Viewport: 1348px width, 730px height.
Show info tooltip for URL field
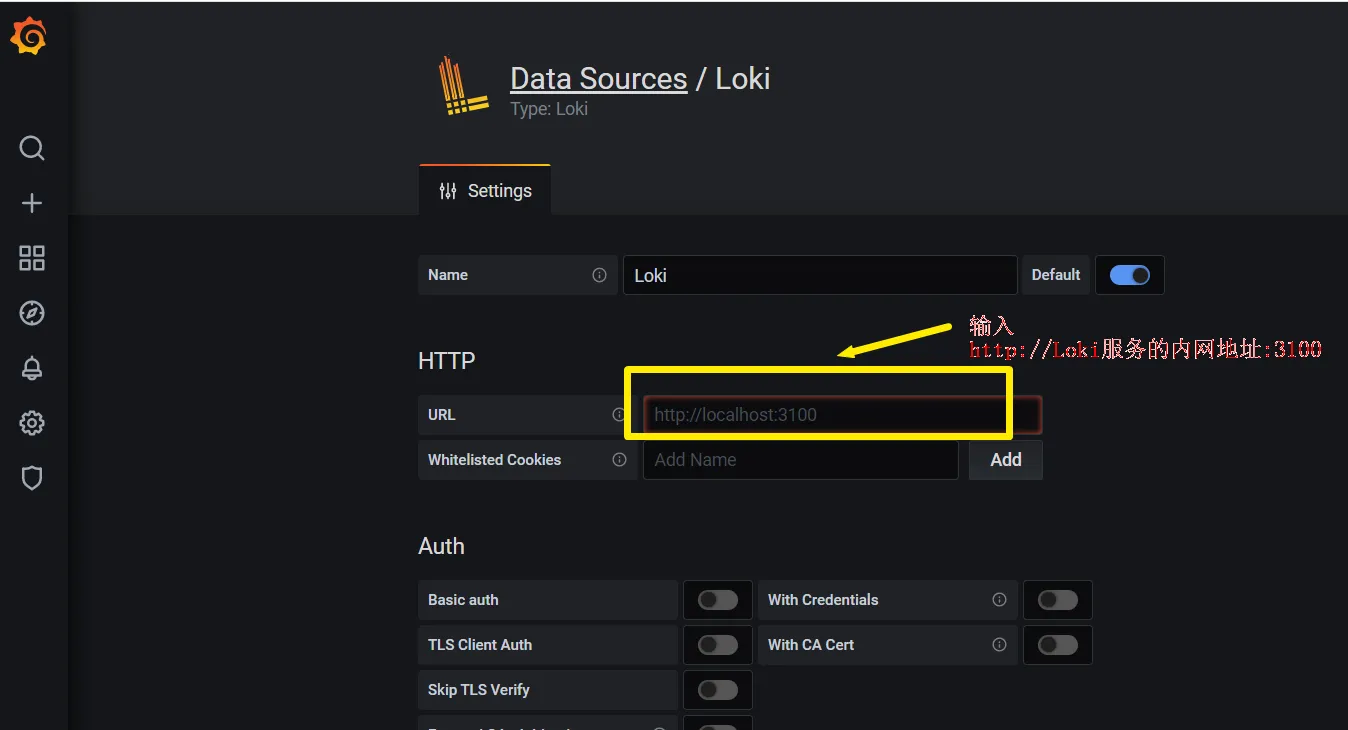click(x=619, y=415)
